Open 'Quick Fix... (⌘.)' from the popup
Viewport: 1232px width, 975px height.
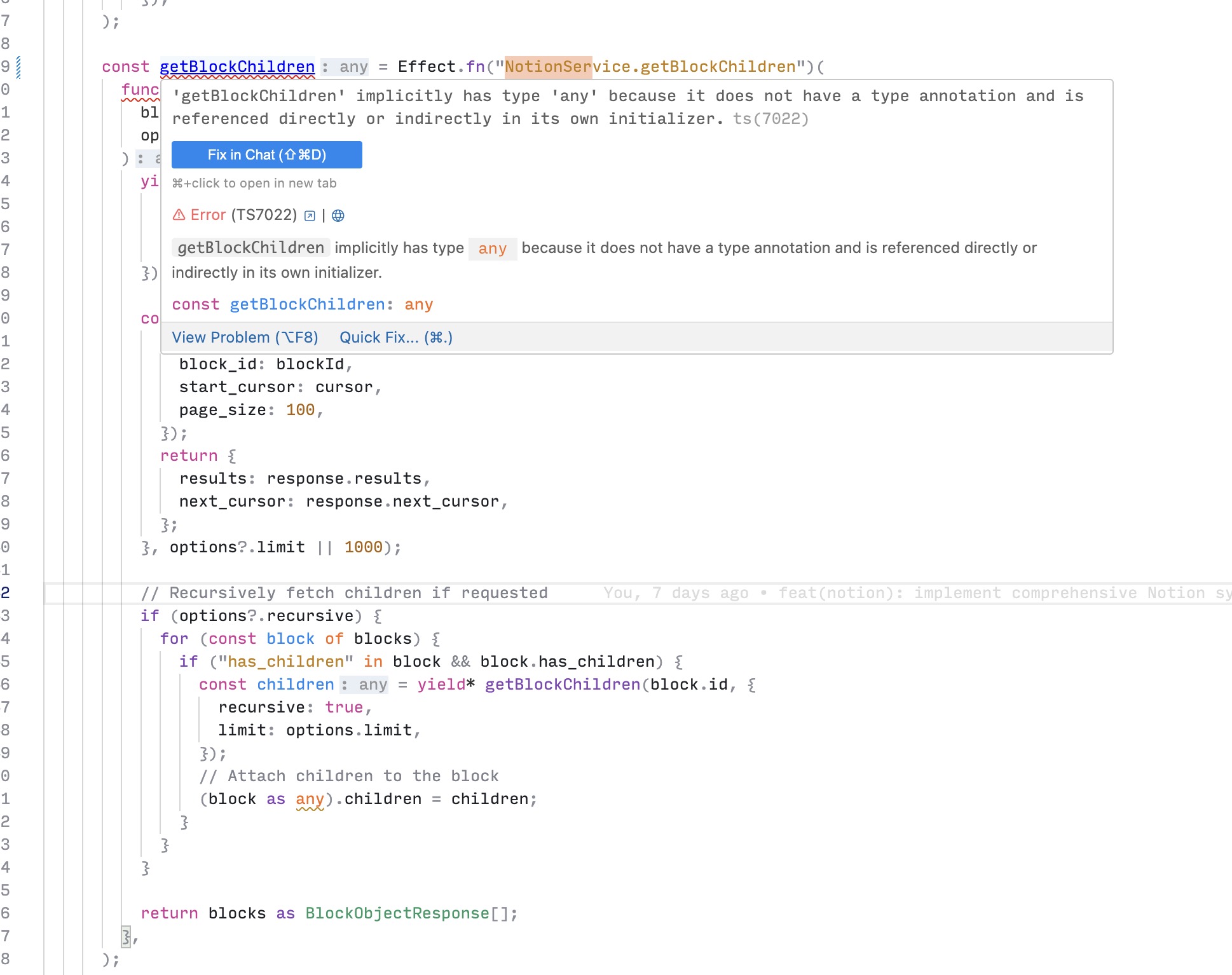click(395, 337)
